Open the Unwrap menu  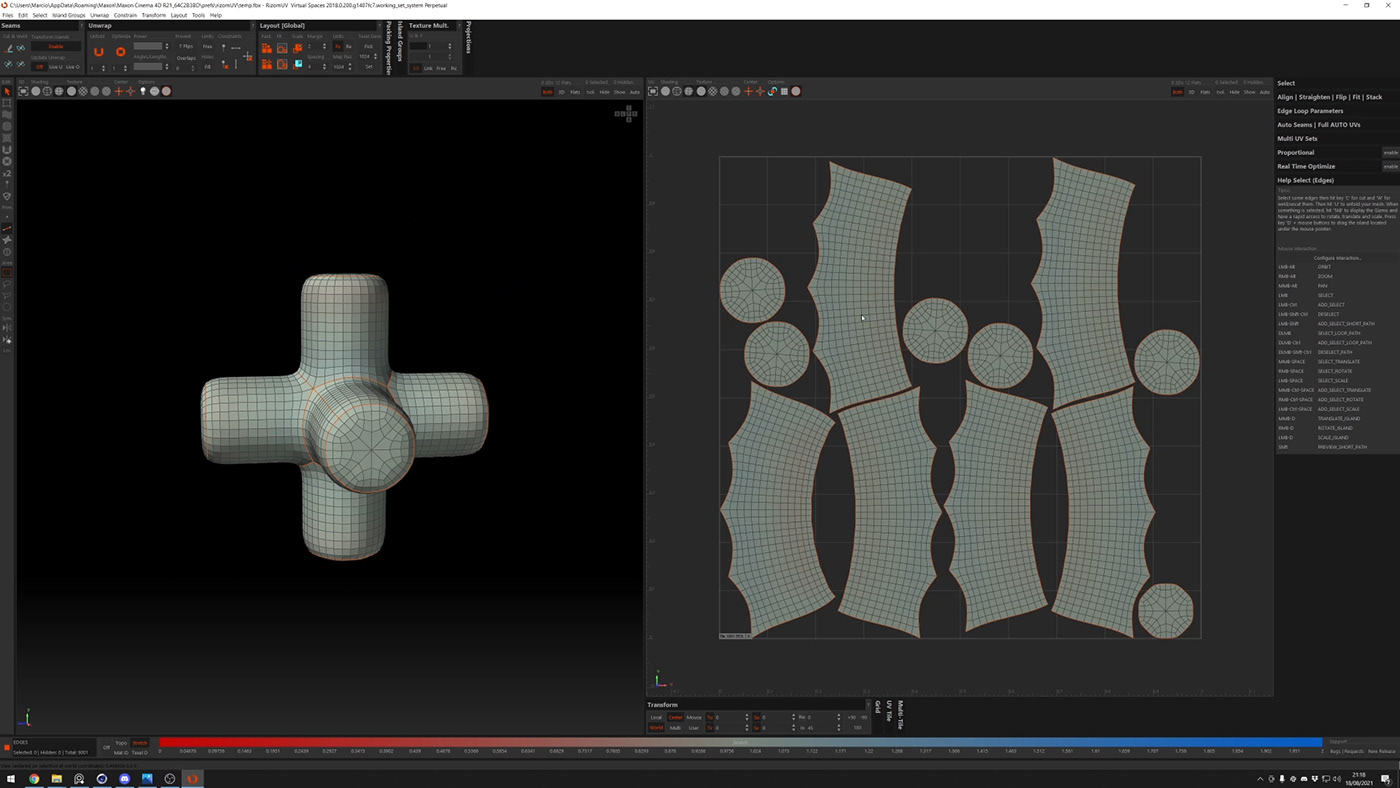(x=99, y=15)
